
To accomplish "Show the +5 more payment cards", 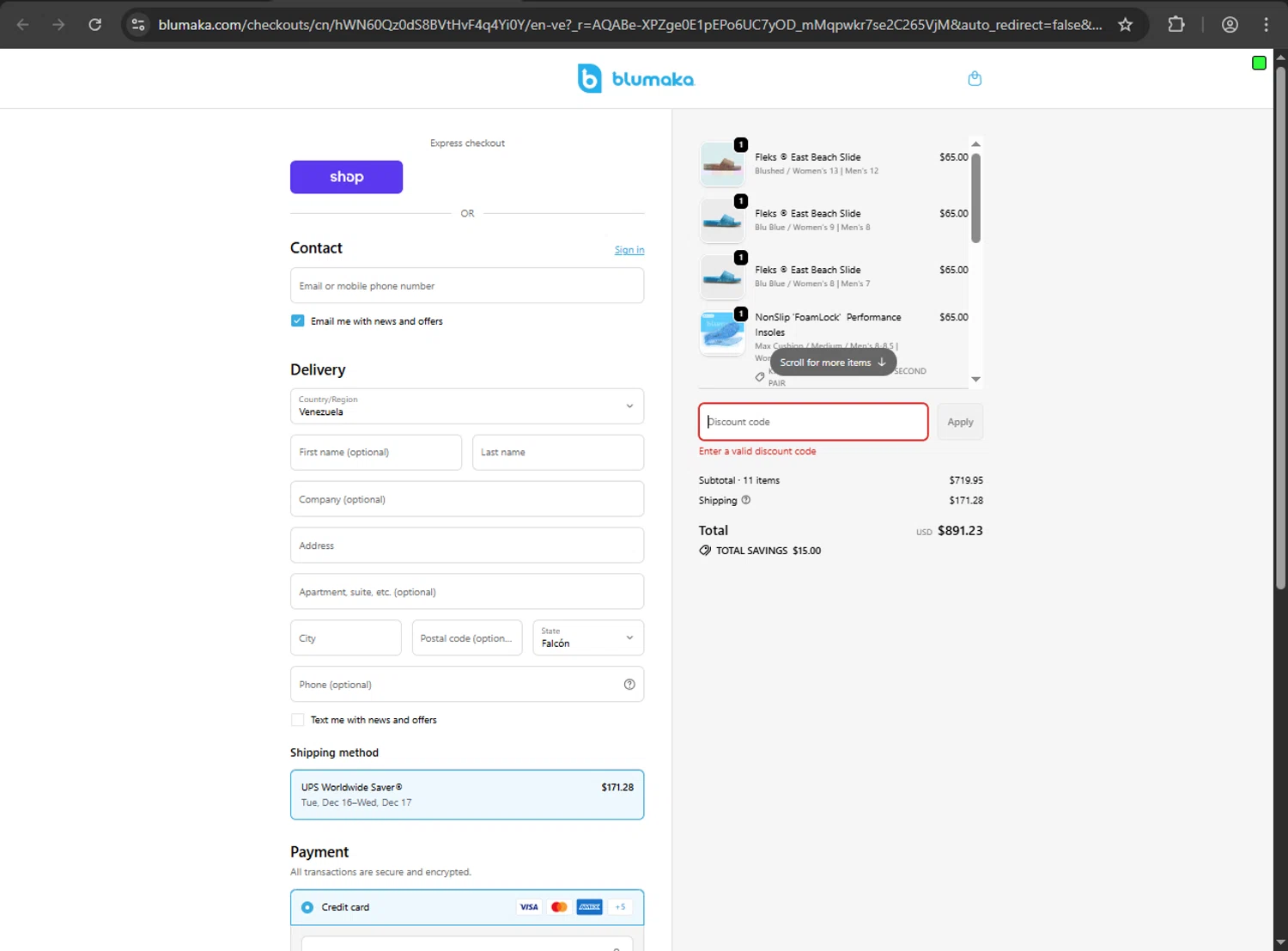I will pos(620,907).
